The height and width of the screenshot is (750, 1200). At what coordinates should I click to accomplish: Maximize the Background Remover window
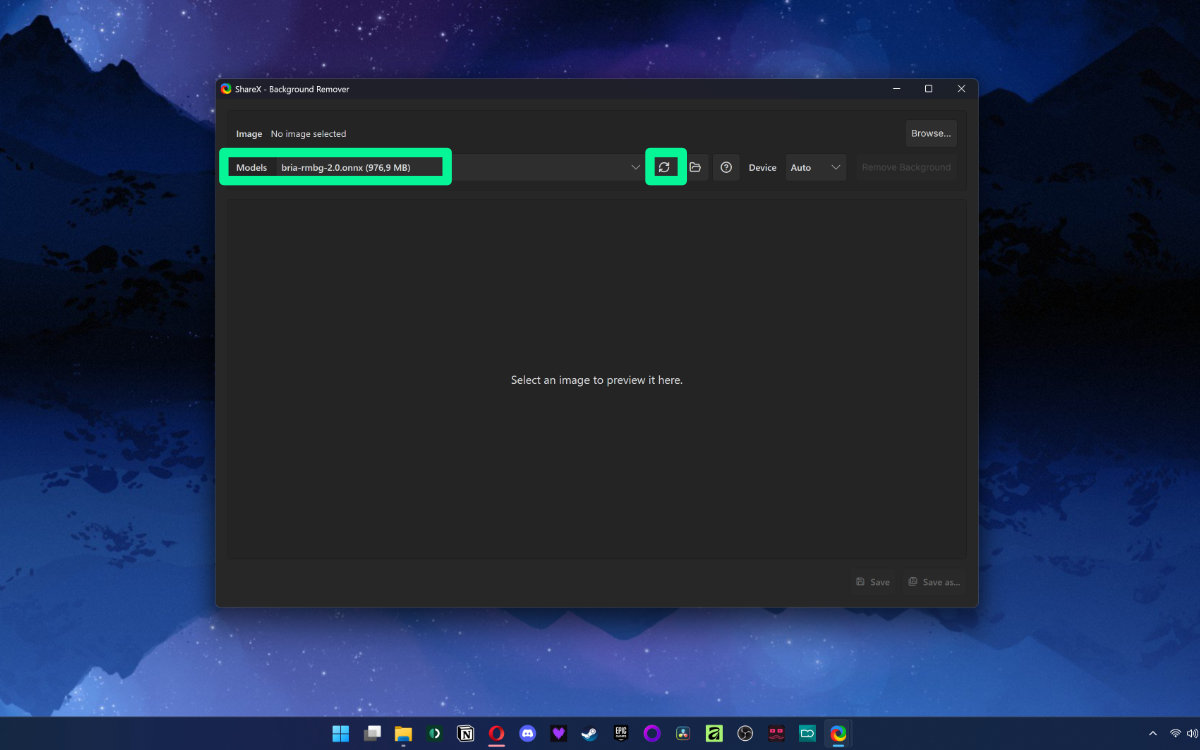point(928,89)
